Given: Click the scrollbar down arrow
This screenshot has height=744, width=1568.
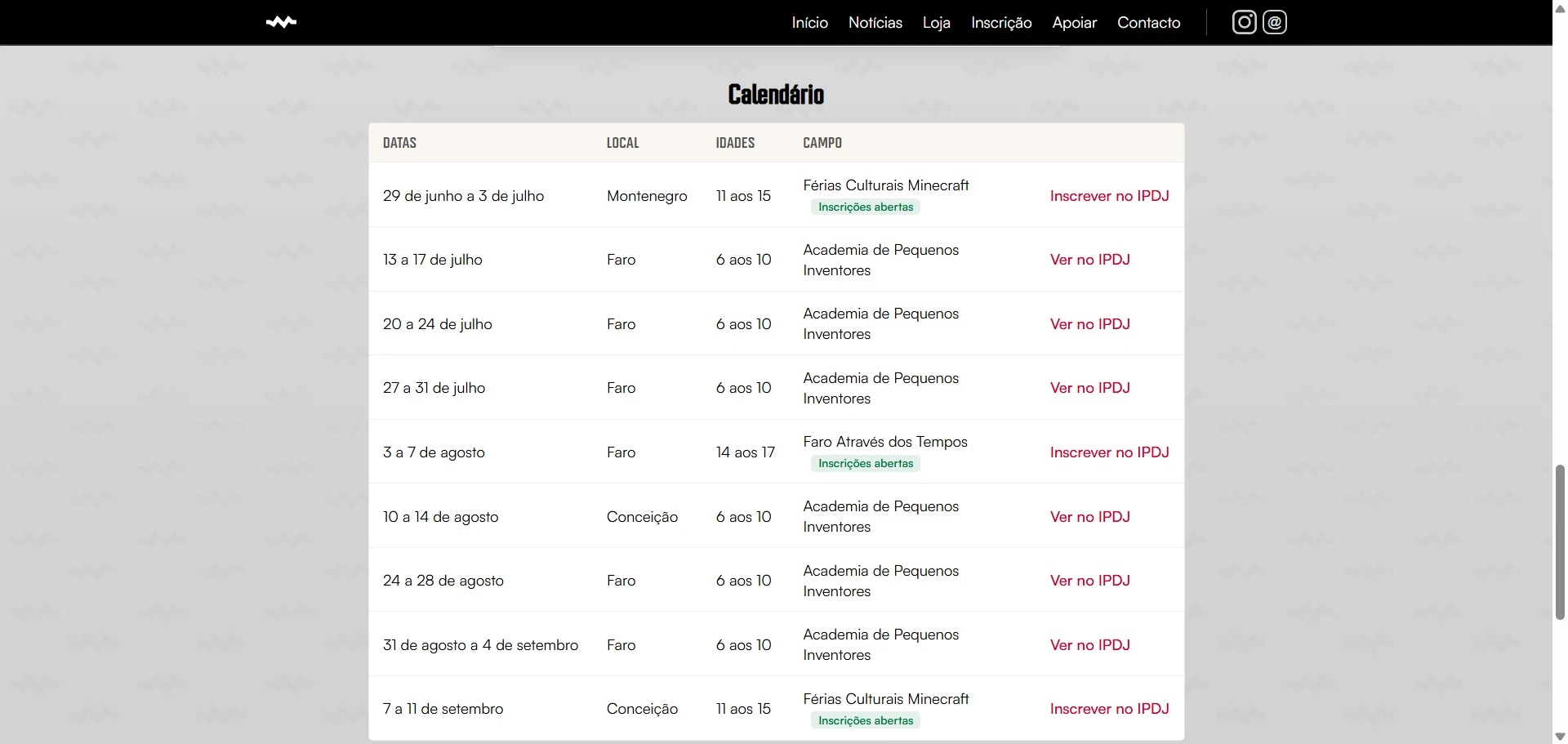Looking at the screenshot, I should click(1560, 737).
